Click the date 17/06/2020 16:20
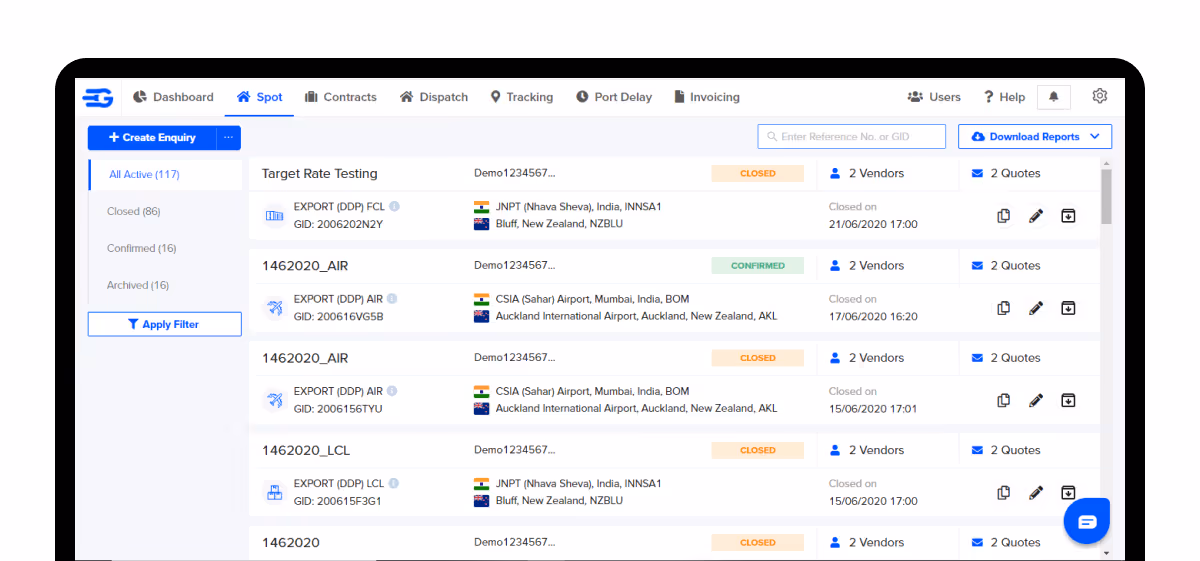This screenshot has height=561, width=1200. [873, 316]
